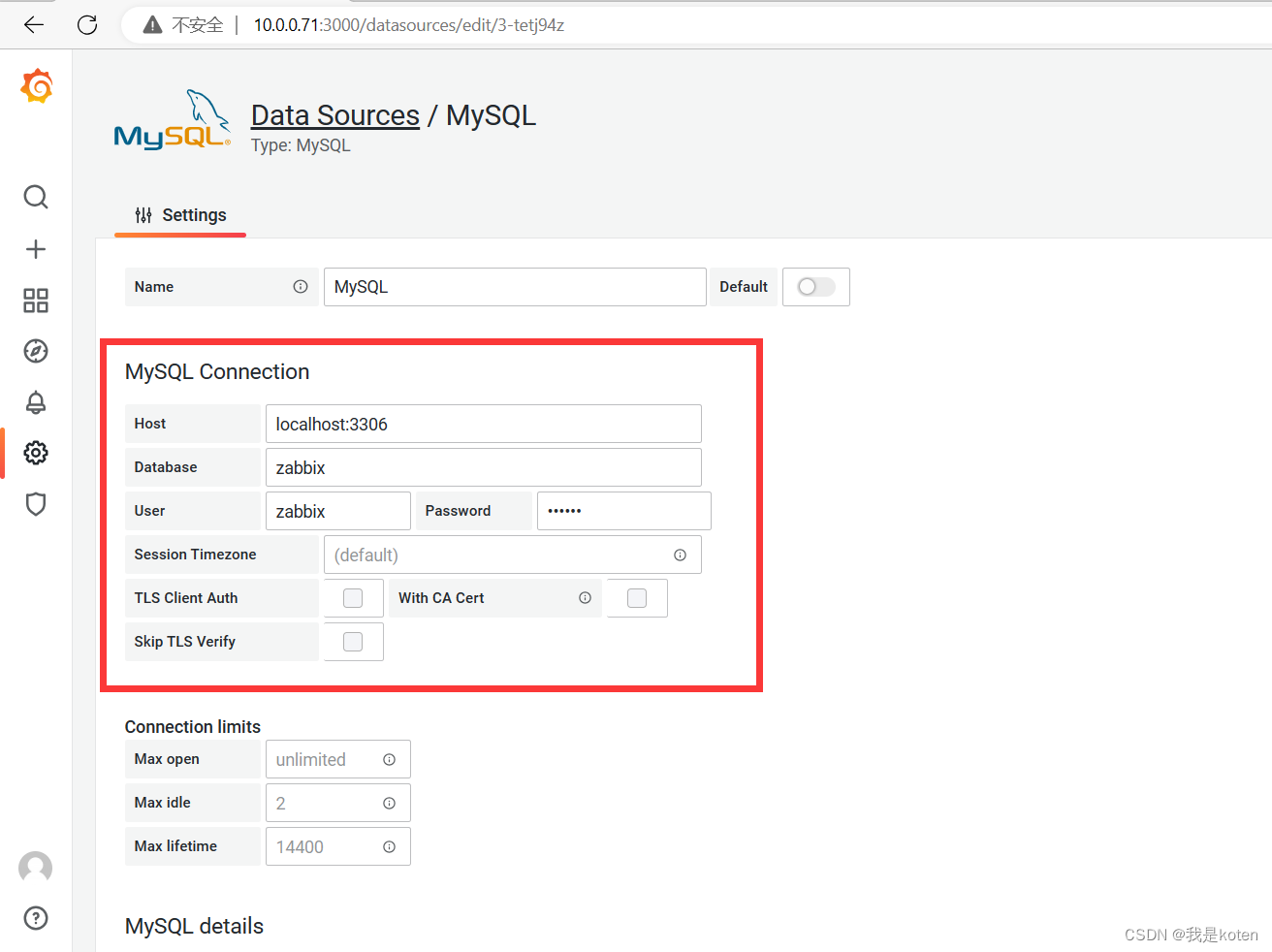Click the Default label text
The height and width of the screenshot is (952, 1272).
pyautogui.click(x=744, y=287)
